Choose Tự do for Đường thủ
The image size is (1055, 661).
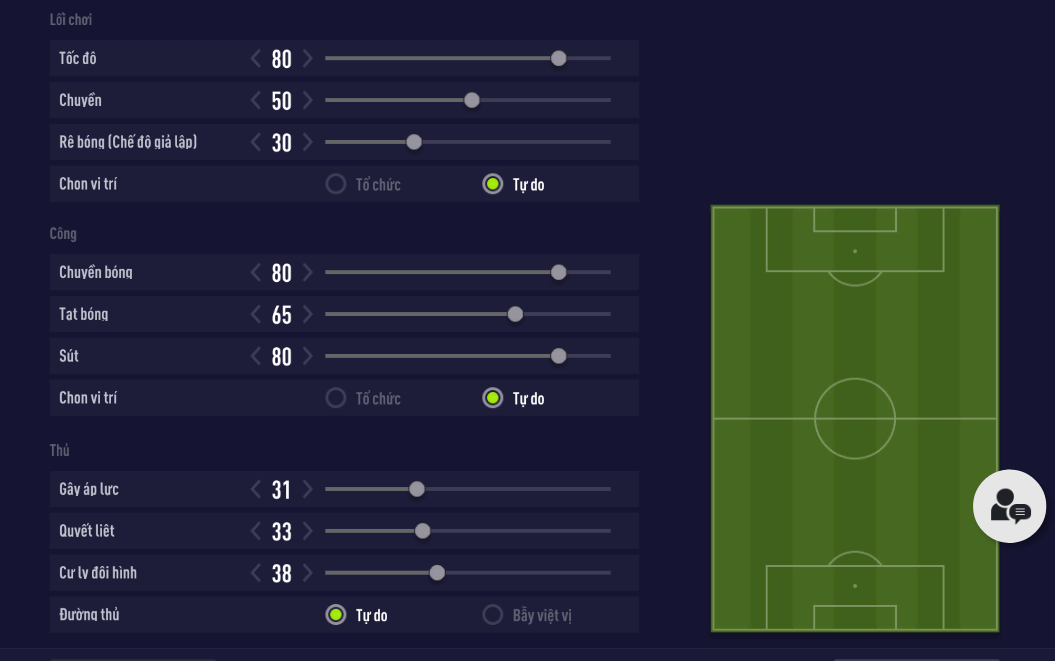coord(336,615)
